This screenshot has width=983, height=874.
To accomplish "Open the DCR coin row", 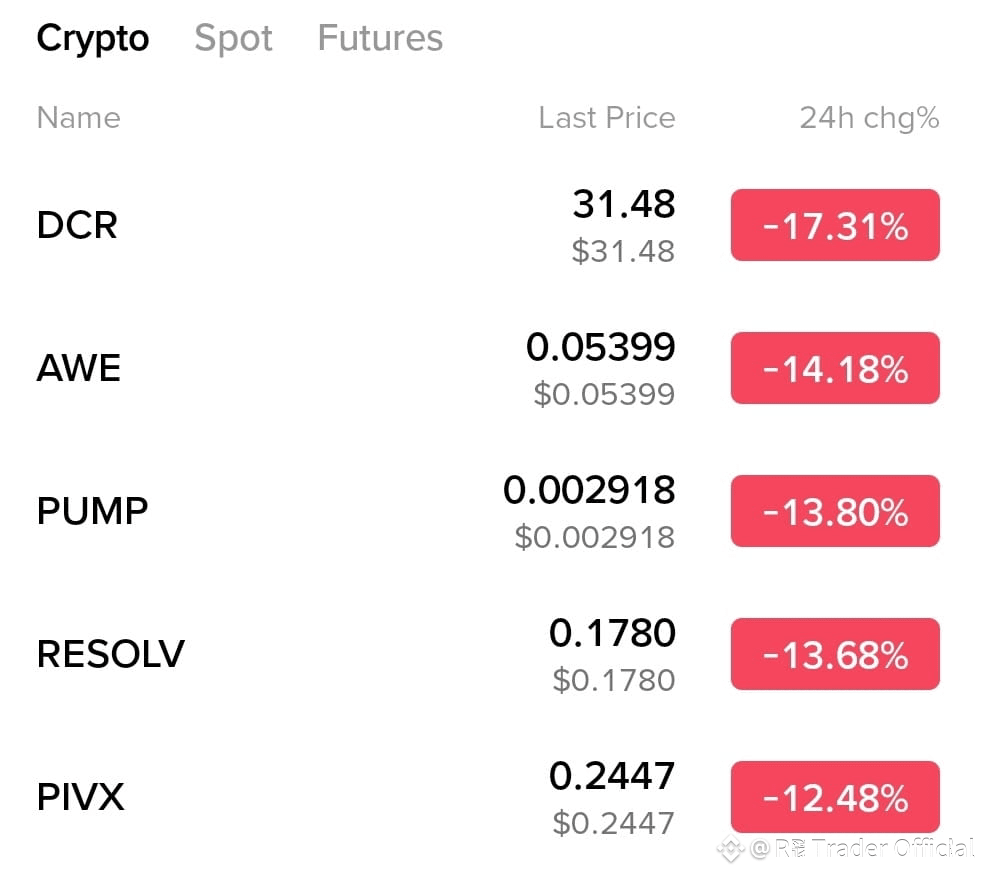I will pyautogui.click(x=77, y=225).
